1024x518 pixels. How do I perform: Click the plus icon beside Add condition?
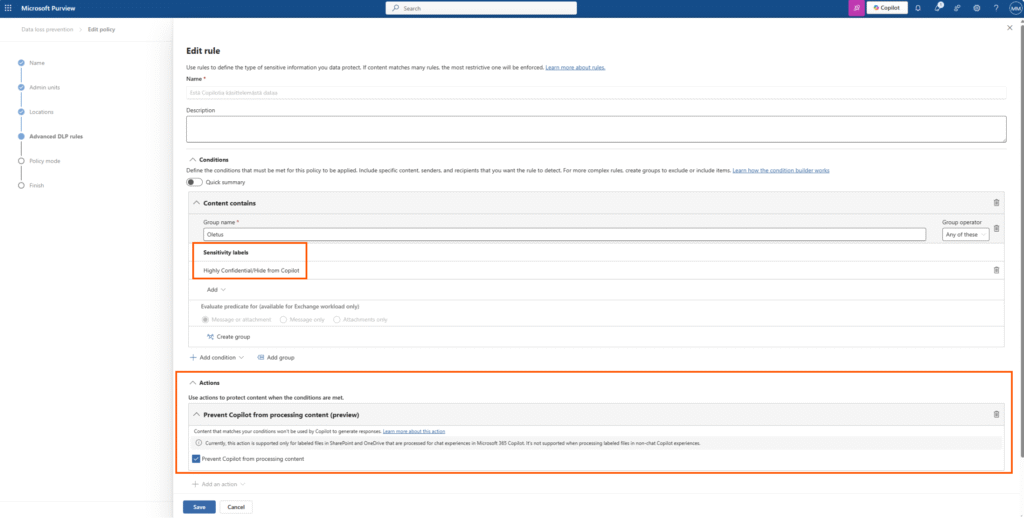point(193,357)
